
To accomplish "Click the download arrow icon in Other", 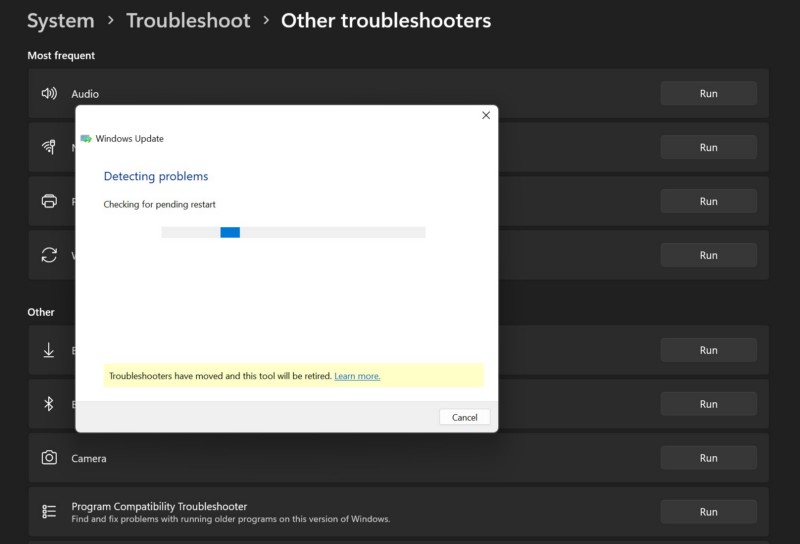I will pyautogui.click(x=48, y=350).
